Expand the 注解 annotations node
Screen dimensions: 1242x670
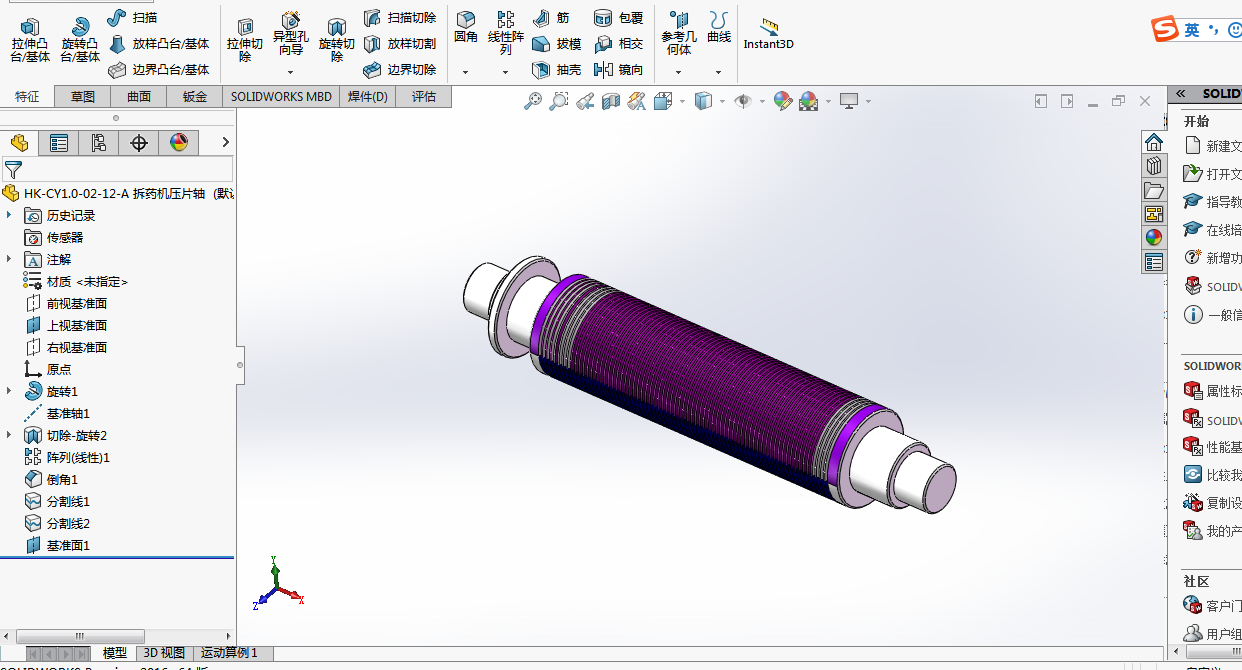click(x=9, y=259)
